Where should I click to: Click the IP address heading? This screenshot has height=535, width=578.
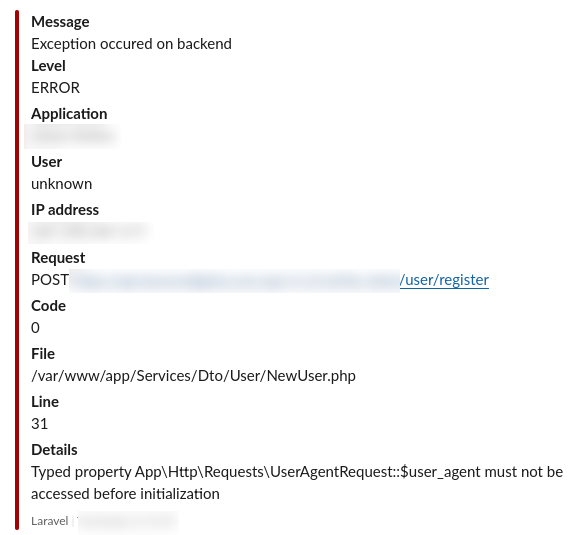click(65, 210)
